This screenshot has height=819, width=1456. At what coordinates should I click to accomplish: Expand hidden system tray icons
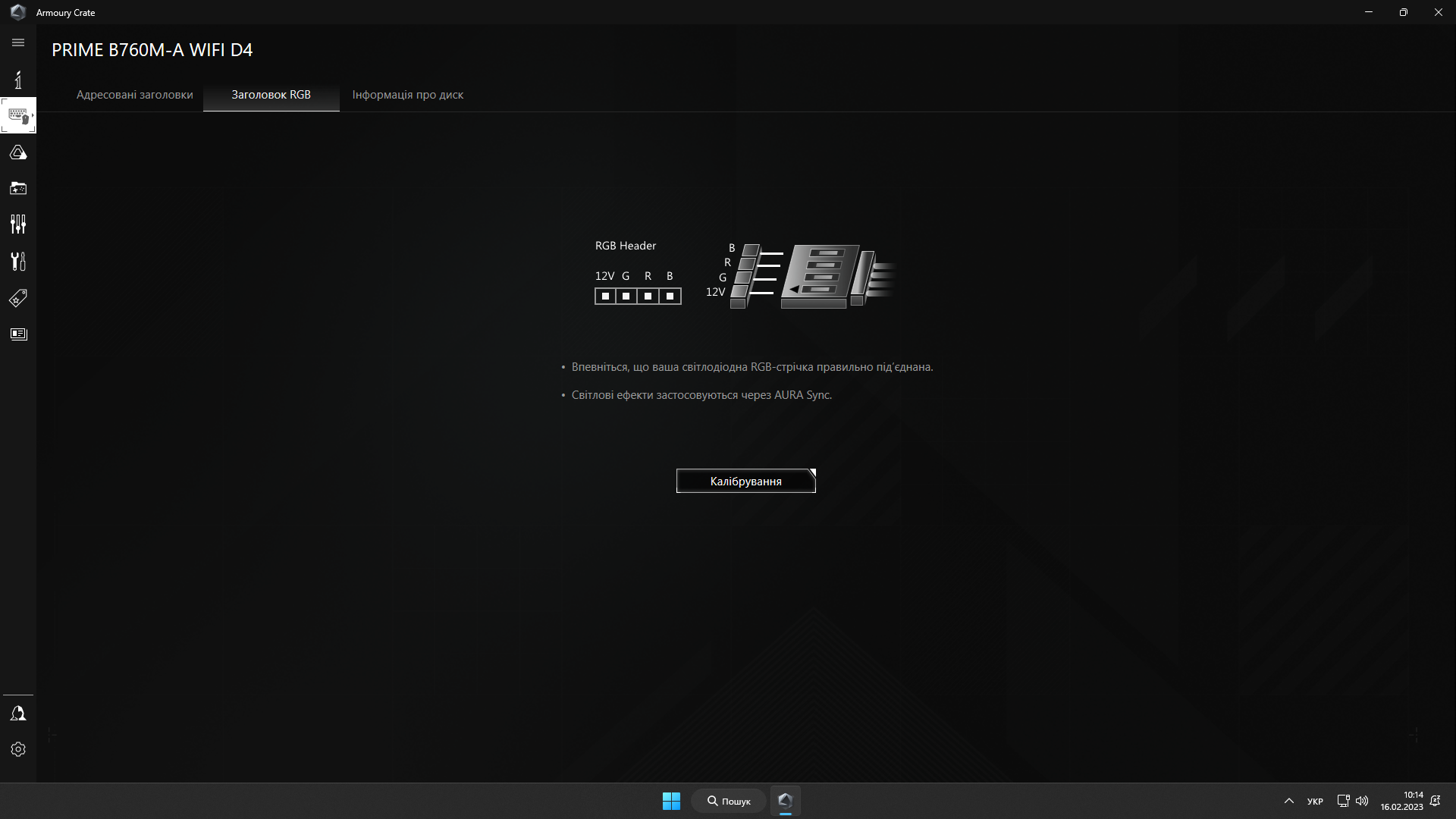(1288, 801)
